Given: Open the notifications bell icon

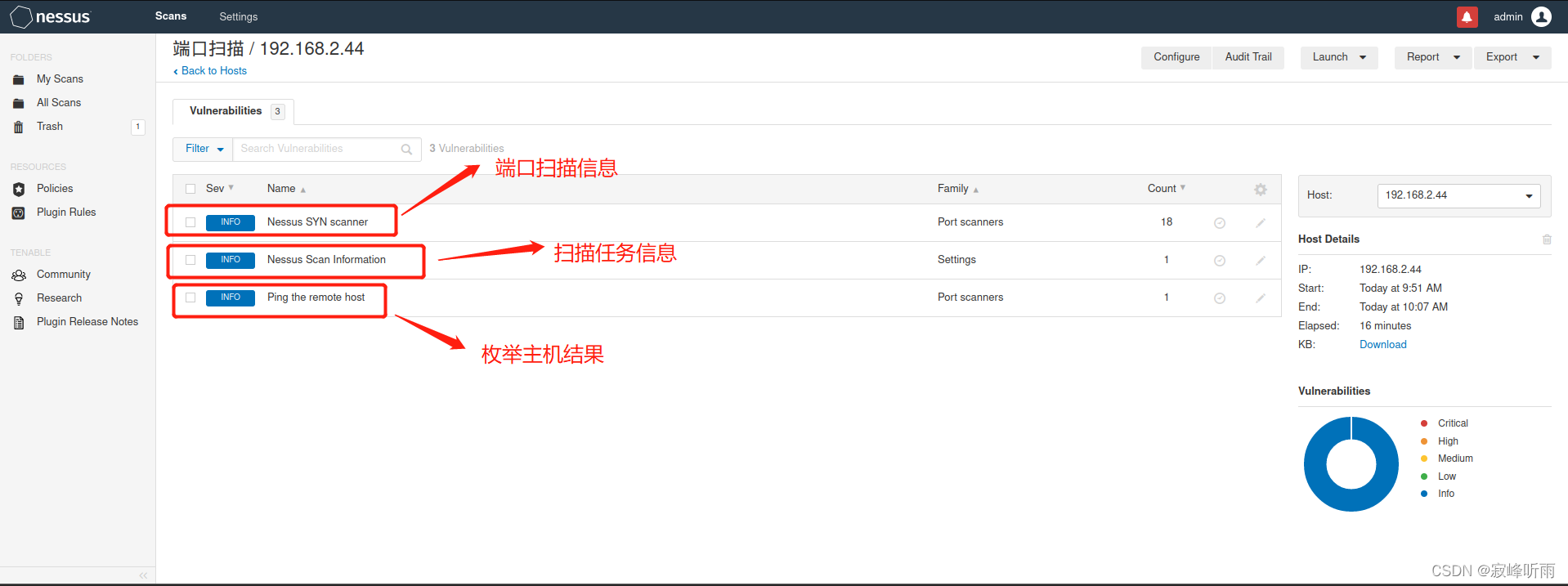Looking at the screenshot, I should point(1467,16).
